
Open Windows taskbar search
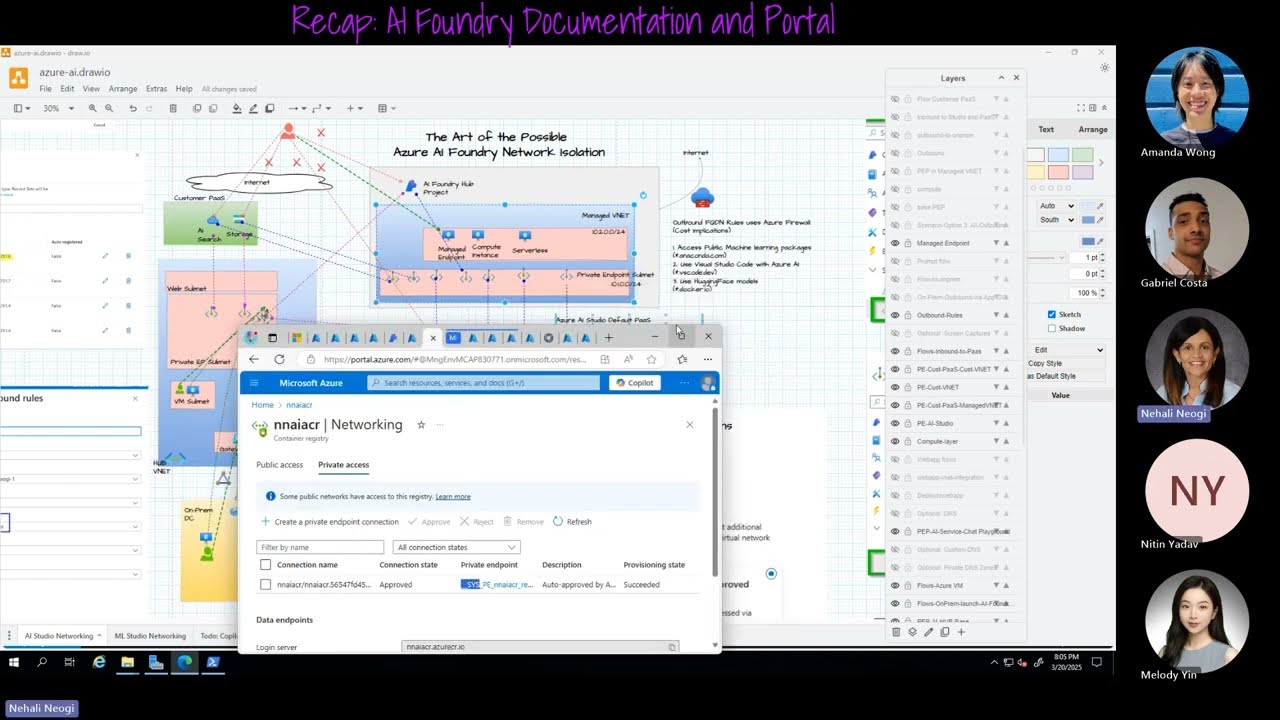point(42,662)
